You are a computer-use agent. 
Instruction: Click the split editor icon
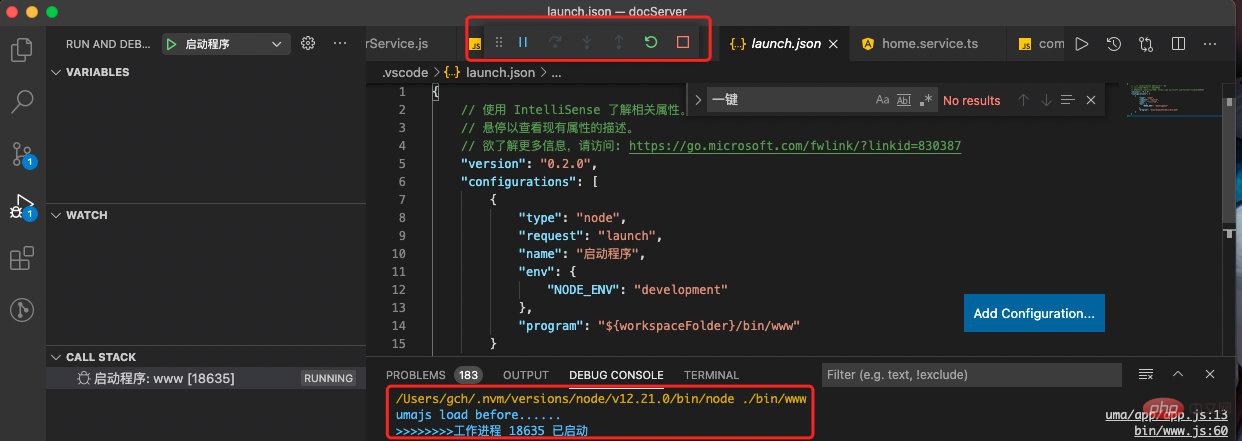point(1178,44)
